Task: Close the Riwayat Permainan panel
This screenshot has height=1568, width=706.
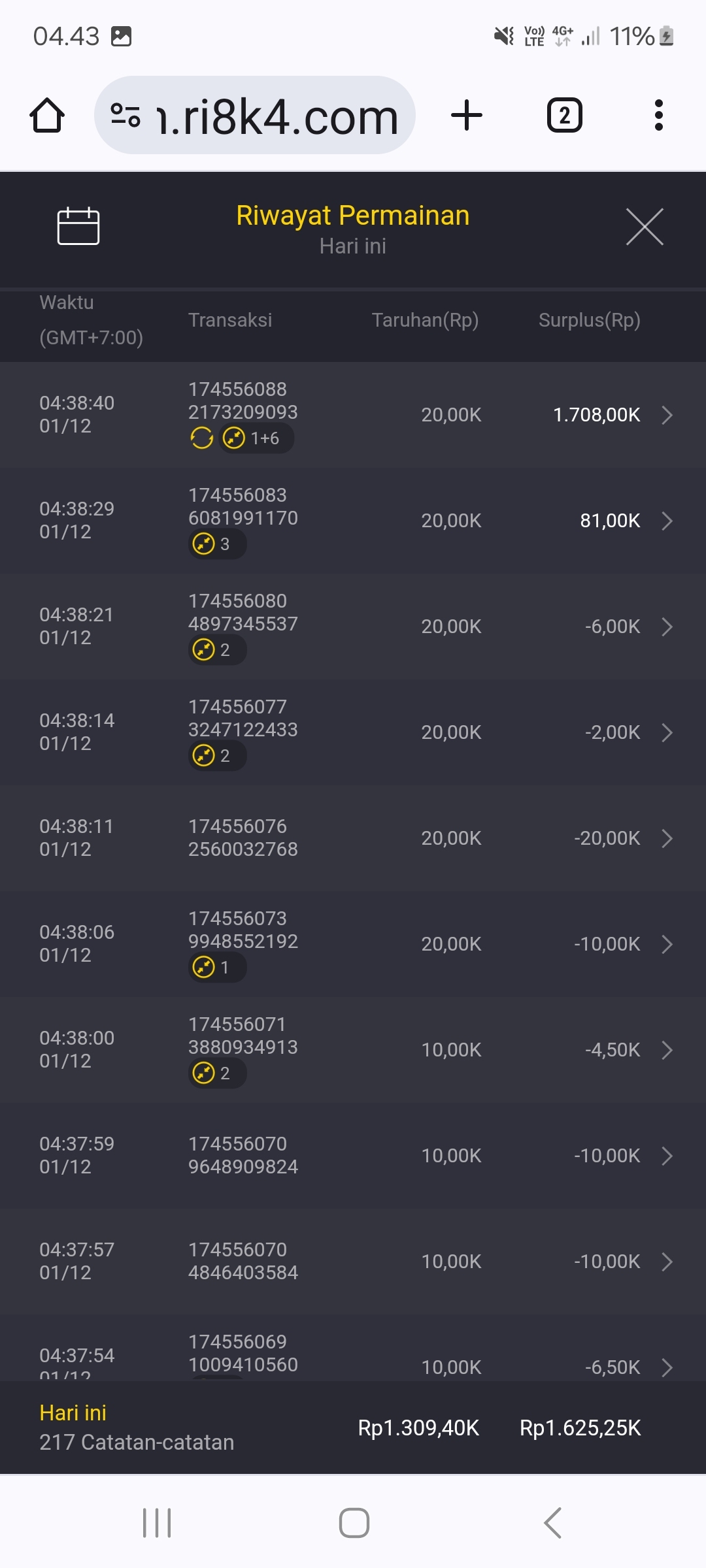Action: (645, 227)
